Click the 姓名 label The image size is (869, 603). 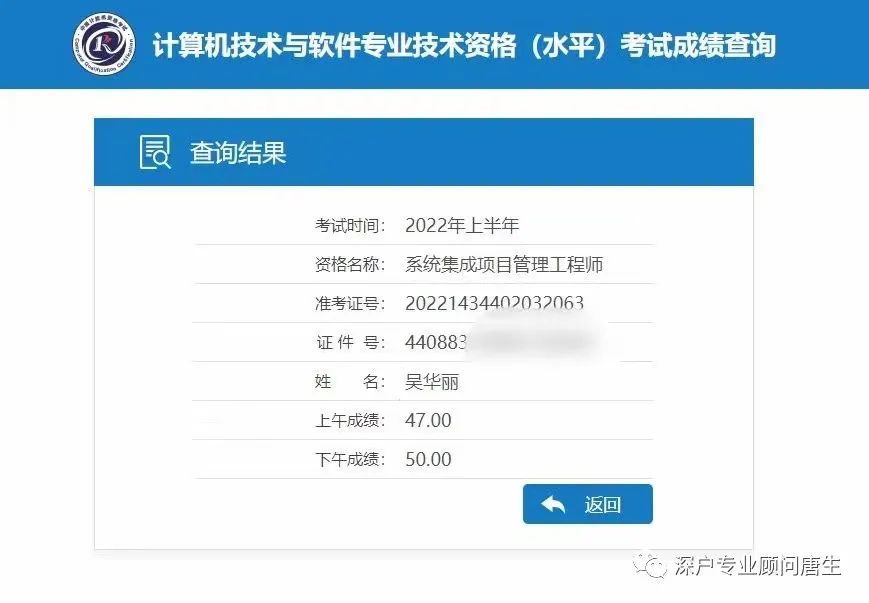pyautogui.click(x=350, y=381)
